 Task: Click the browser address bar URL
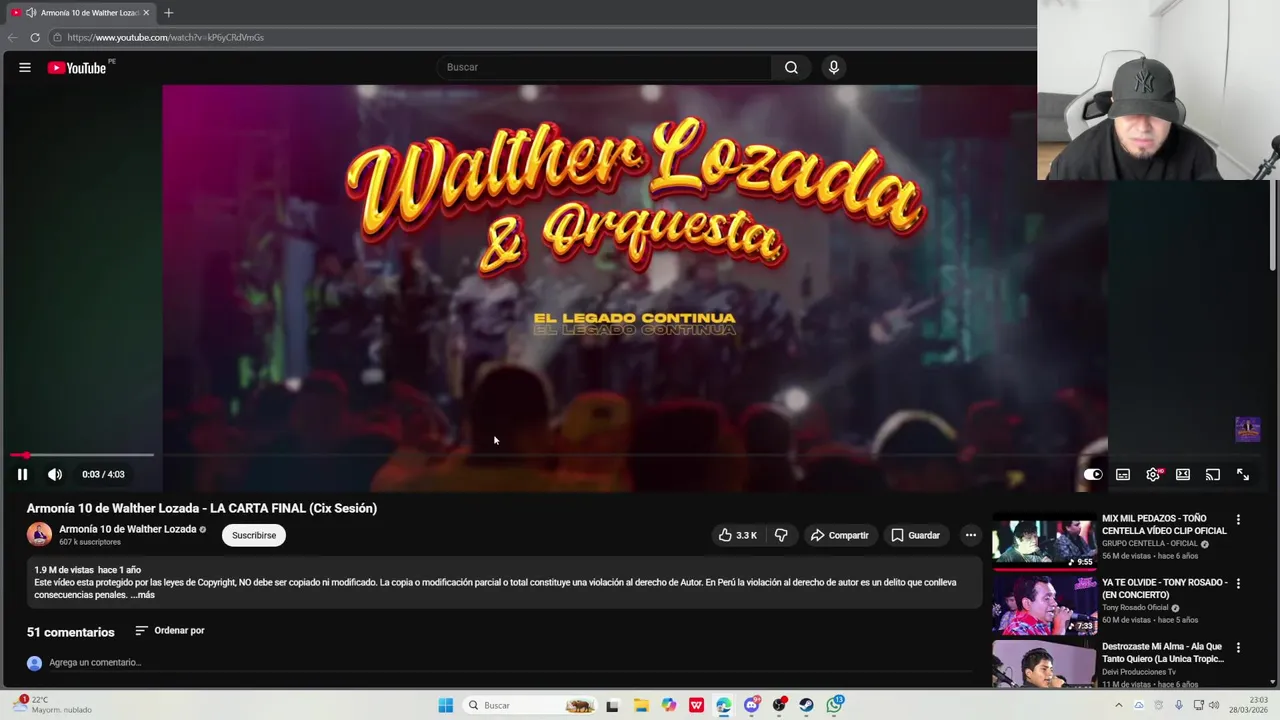coord(166,37)
